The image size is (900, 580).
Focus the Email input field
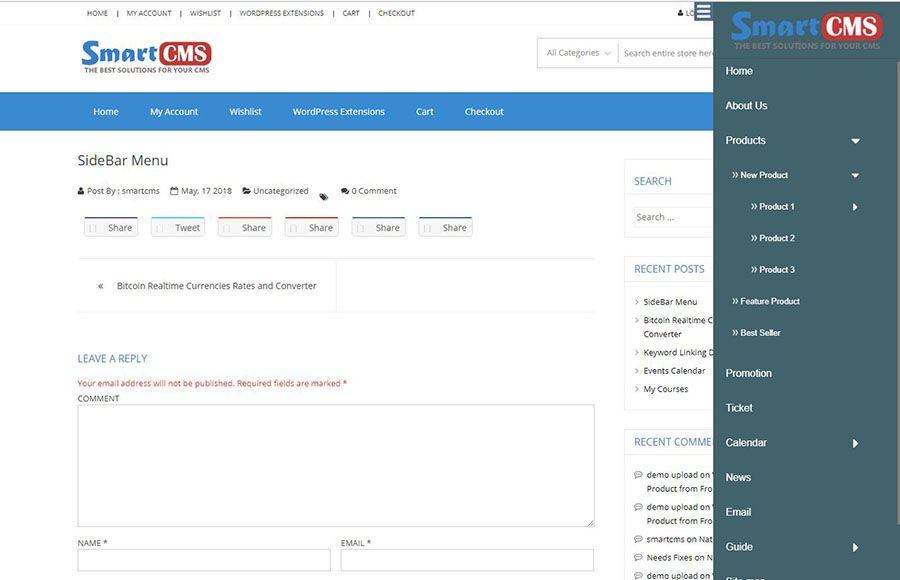click(467, 560)
